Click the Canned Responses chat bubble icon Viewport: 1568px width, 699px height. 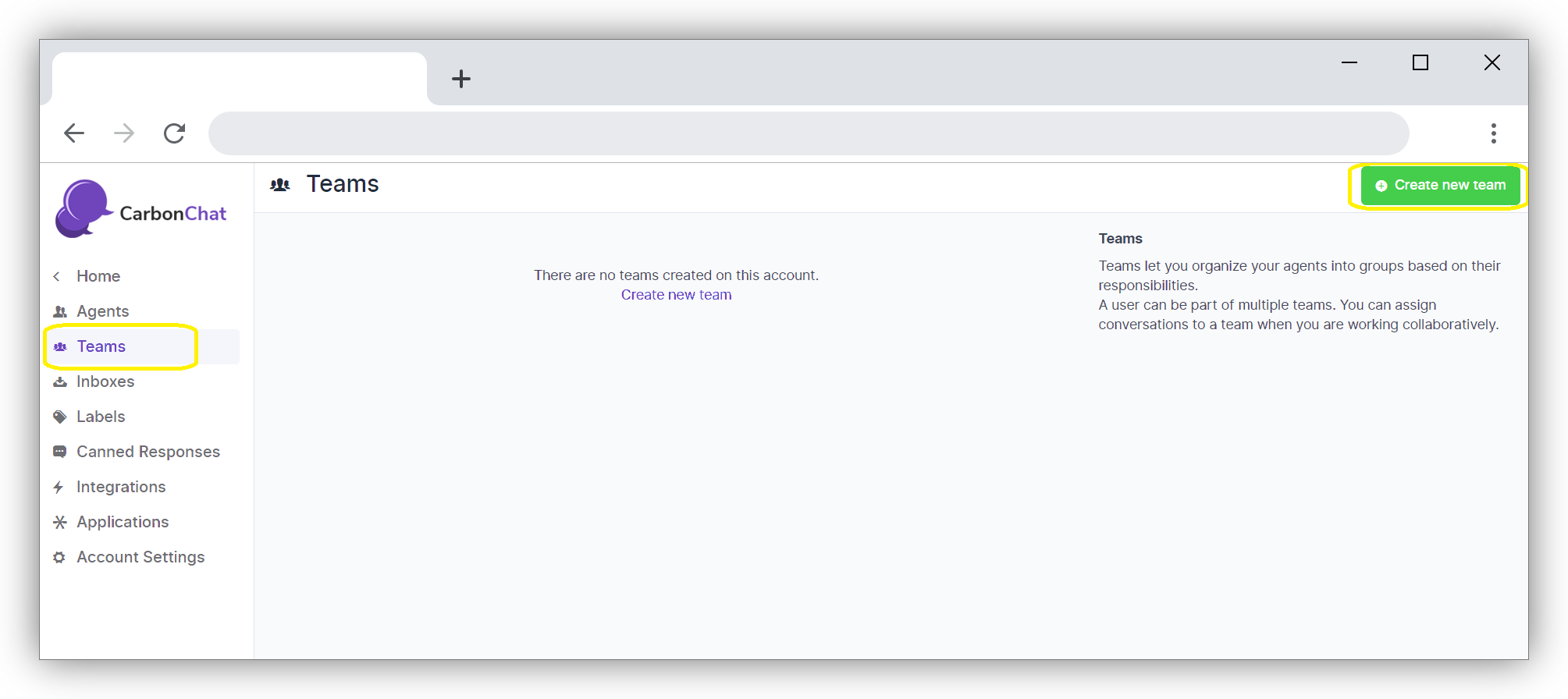[60, 452]
